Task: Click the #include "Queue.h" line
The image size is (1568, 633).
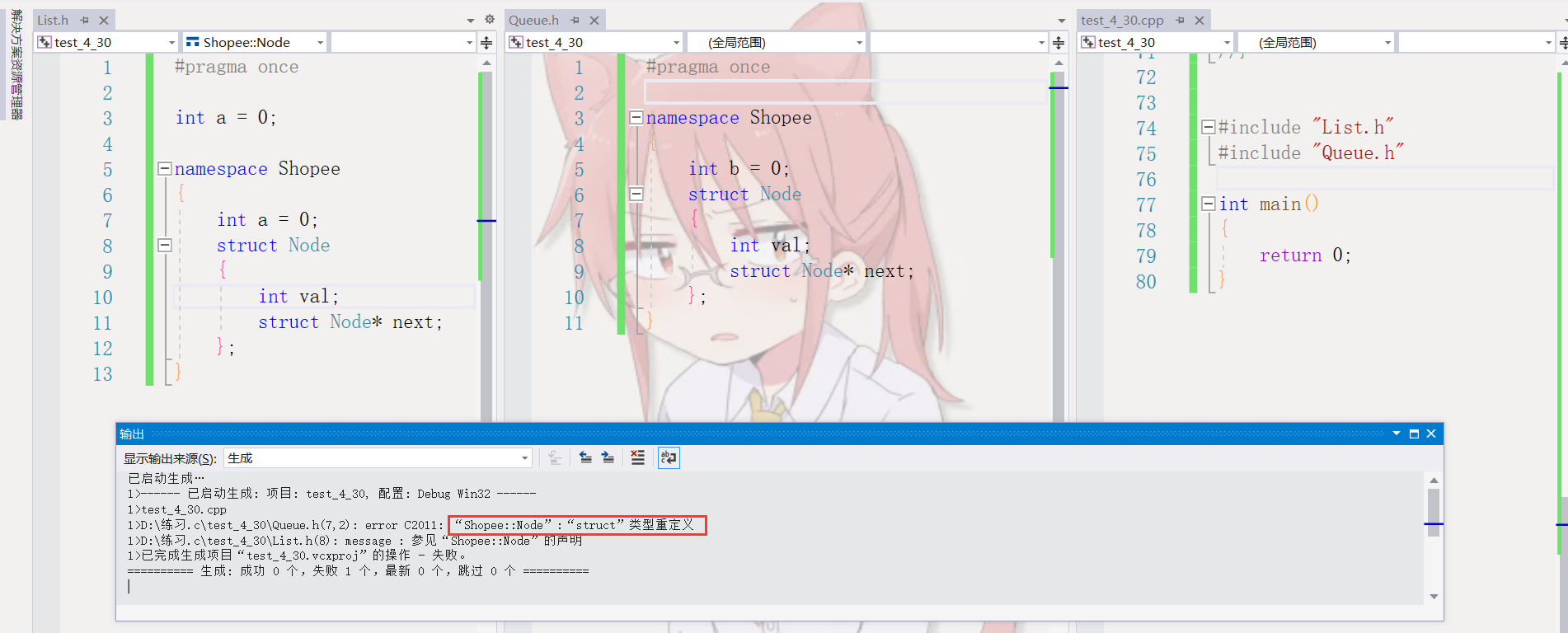Action: point(1311,152)
